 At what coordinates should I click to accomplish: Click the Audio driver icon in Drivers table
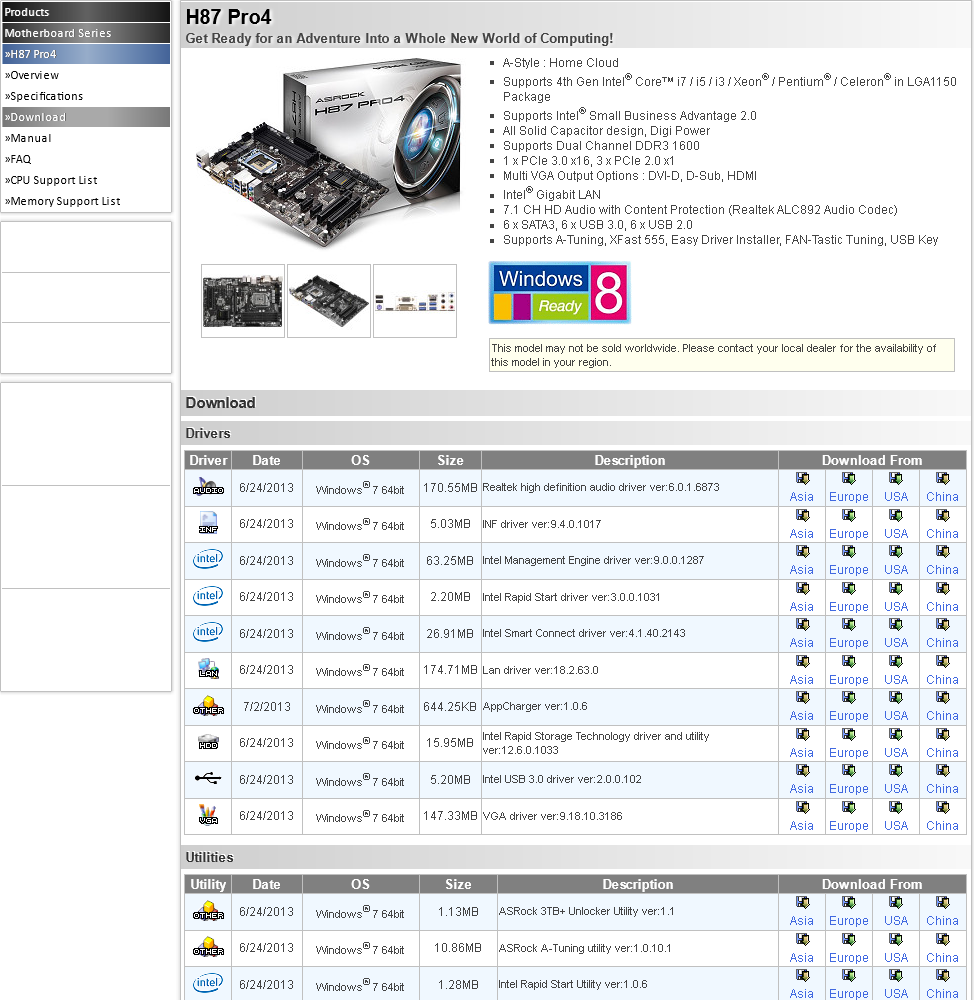(x=208, y=487)
